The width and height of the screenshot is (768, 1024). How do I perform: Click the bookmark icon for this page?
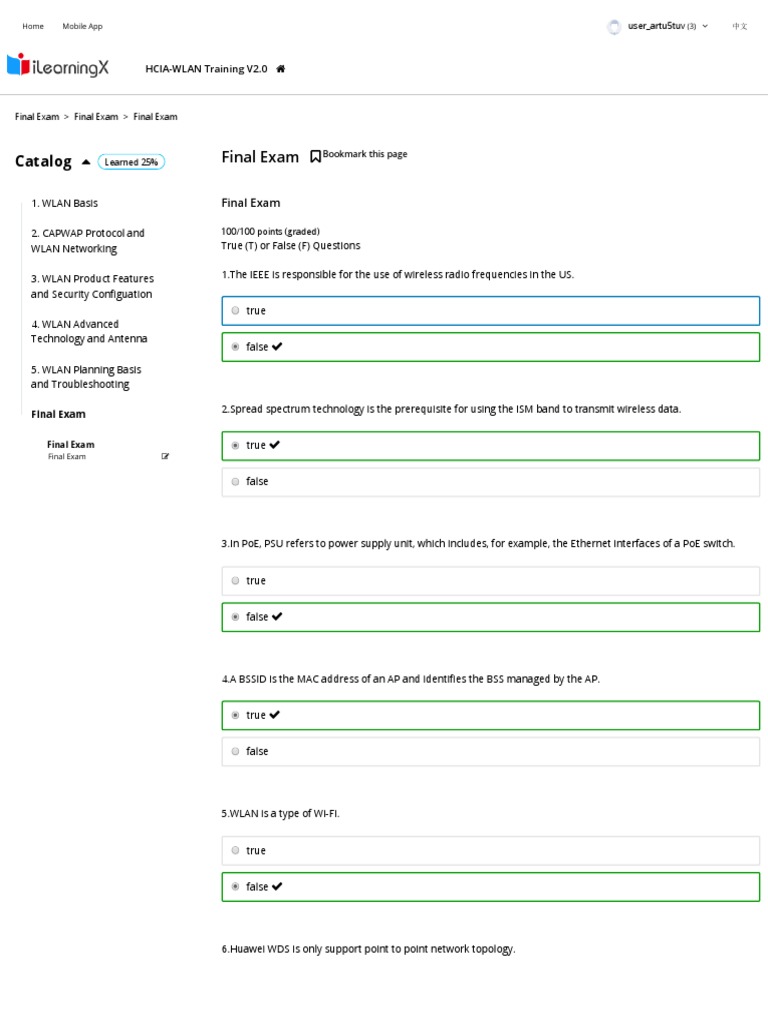click(315, 155)
